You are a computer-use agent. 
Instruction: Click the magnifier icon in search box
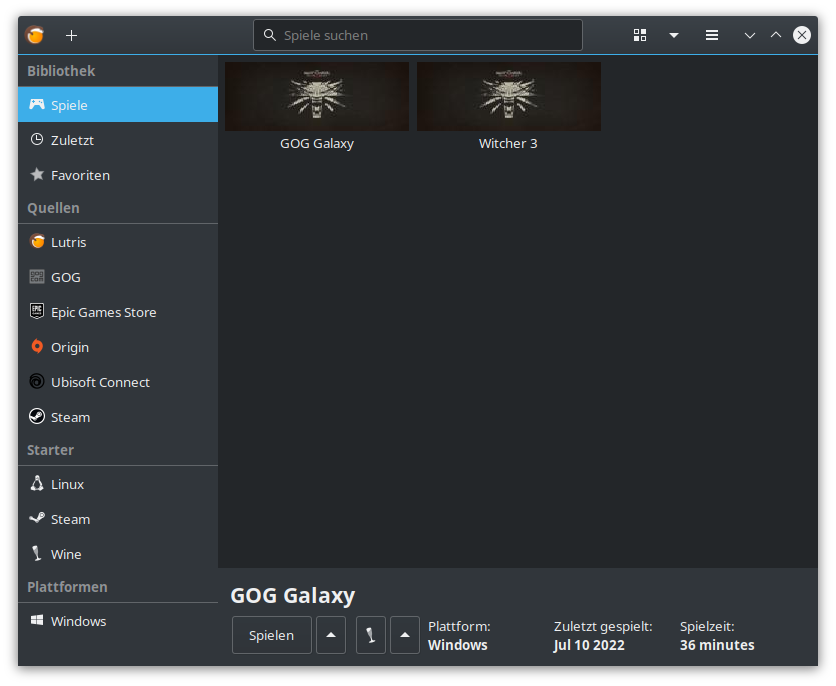coord(270,35)
